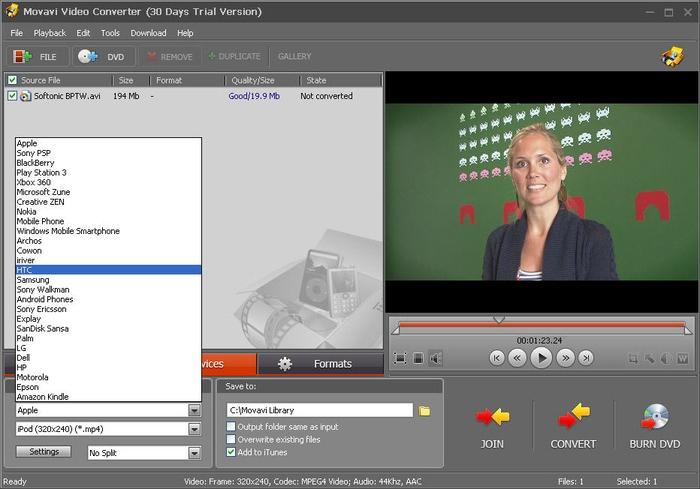Open the File menu
This screenshot has height=489, width=700.
tap(17, 33)
